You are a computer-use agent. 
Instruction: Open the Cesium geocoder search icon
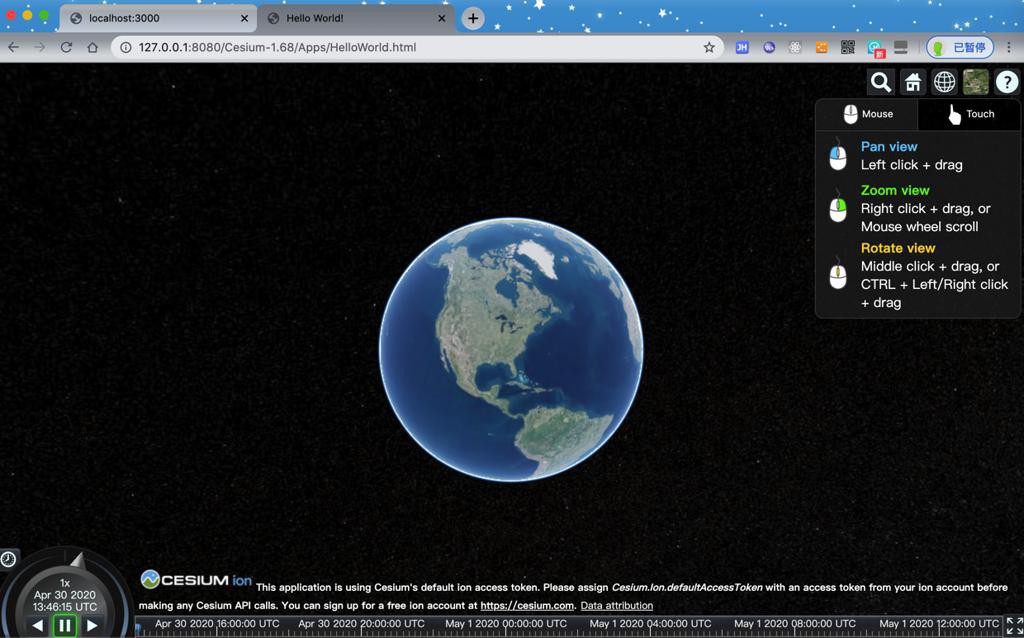pyautogui.click(x=881, y=82)
